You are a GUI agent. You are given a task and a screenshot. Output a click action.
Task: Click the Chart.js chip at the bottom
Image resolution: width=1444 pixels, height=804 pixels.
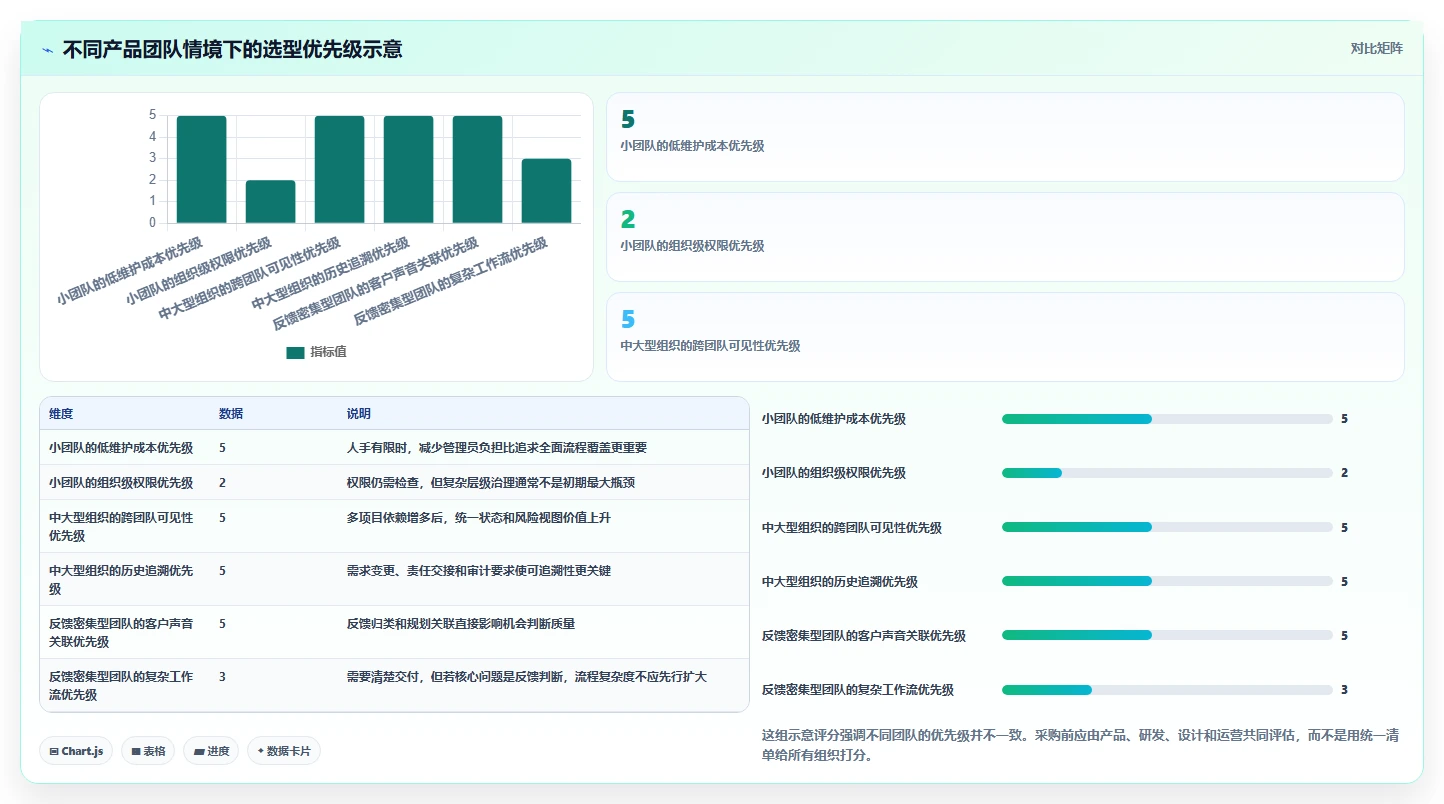pos(76,751)
